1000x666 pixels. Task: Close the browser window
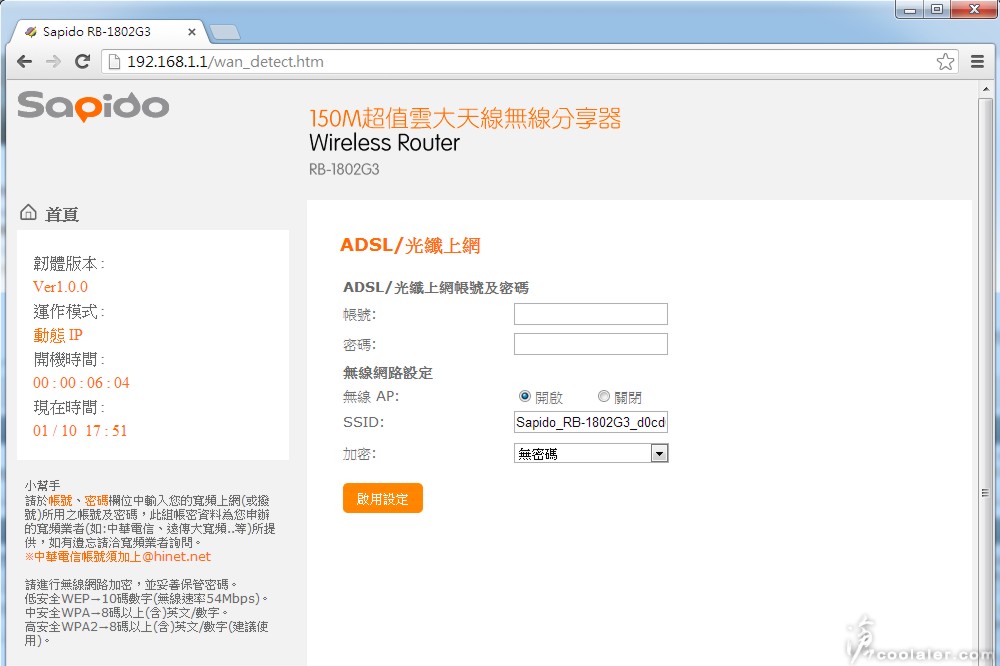point(974,10)
